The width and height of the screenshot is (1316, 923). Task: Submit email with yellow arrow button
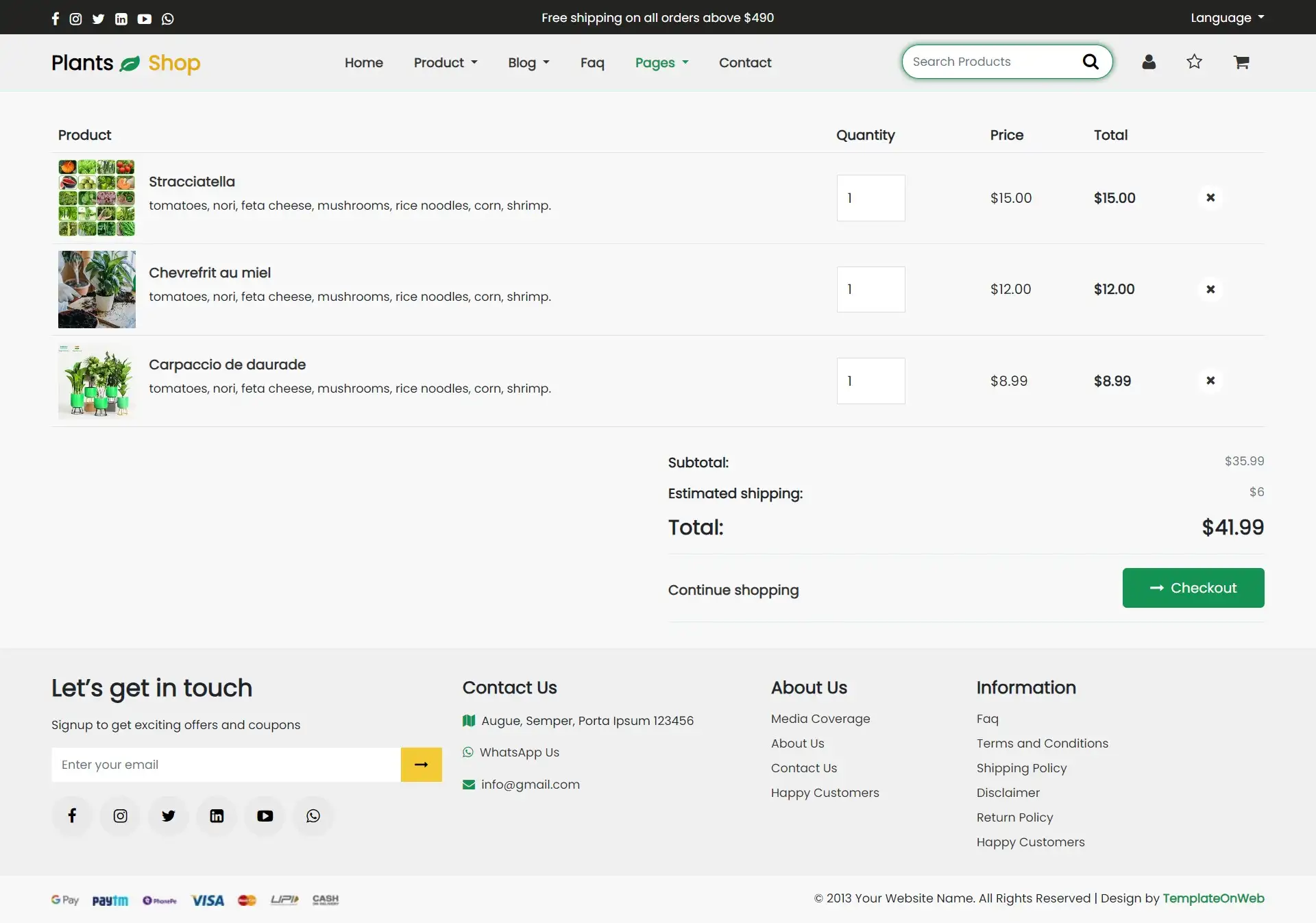pyautogui.click(x=421, y=765)
